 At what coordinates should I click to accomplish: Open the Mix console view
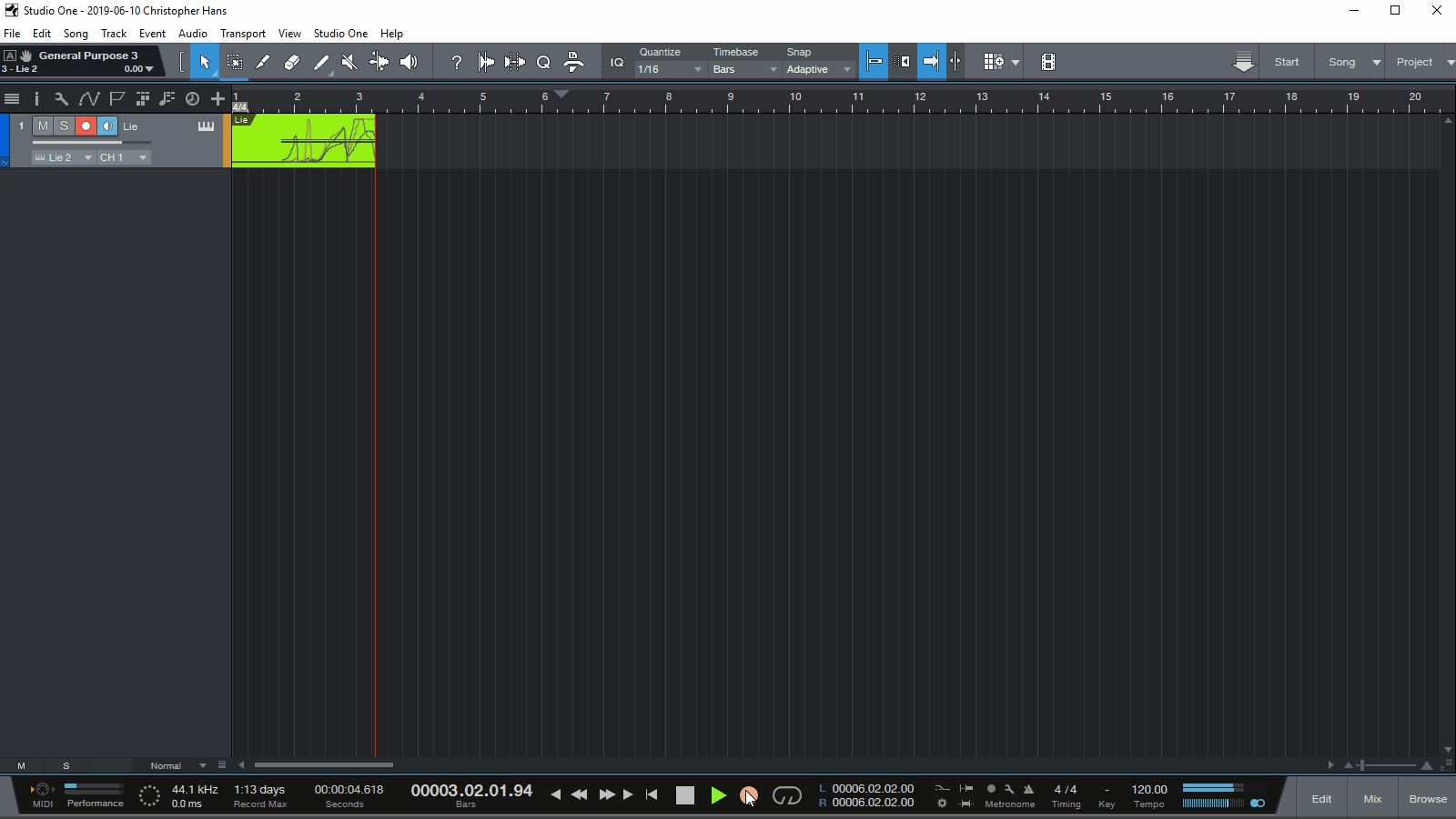(x=1372, y=799)
